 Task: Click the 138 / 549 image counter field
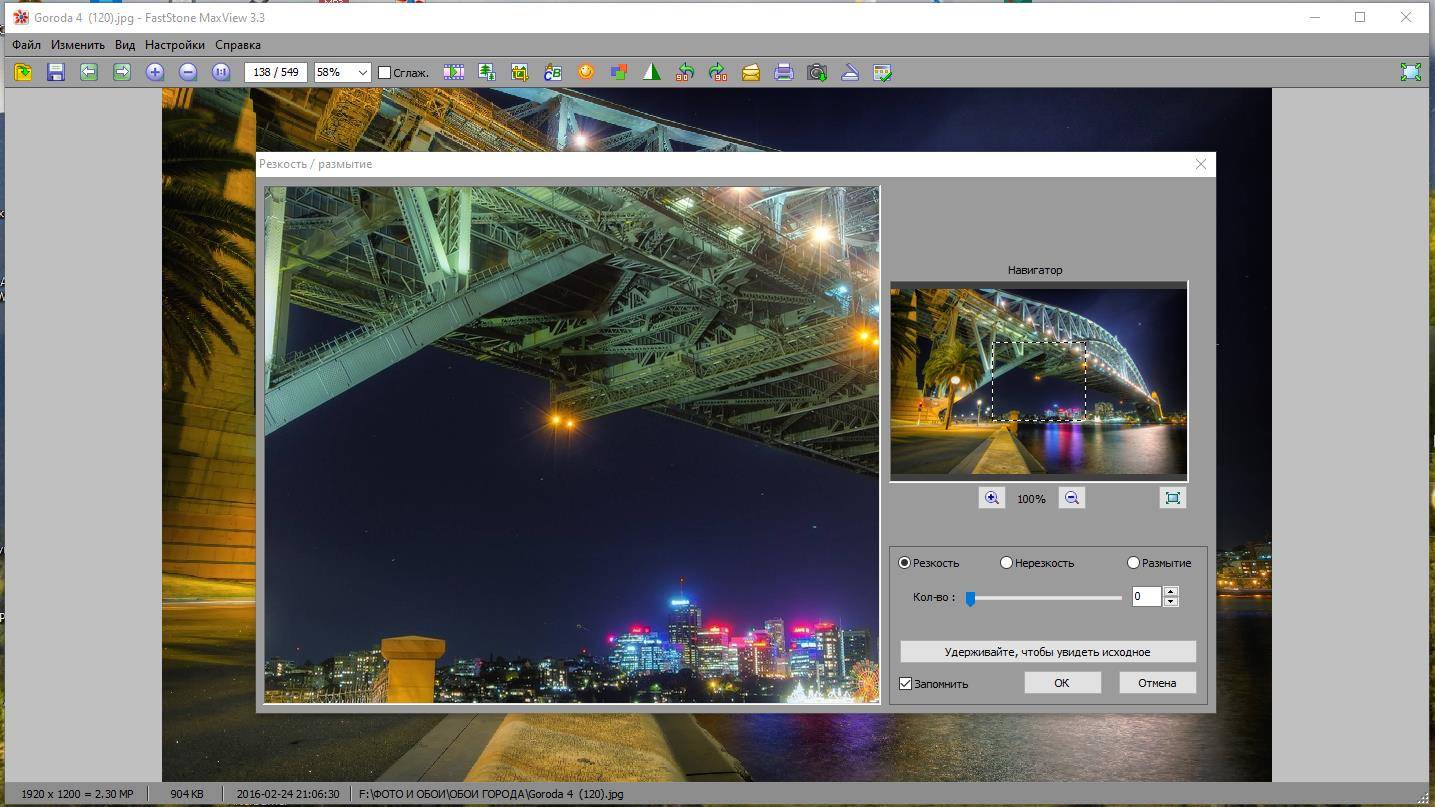tap(276, 72)
